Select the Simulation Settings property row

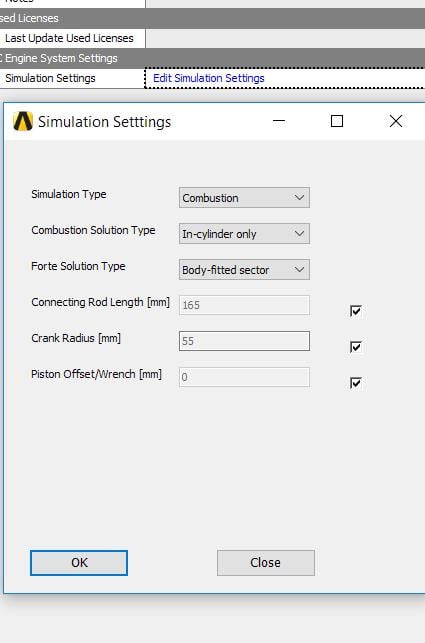[72, 78]
